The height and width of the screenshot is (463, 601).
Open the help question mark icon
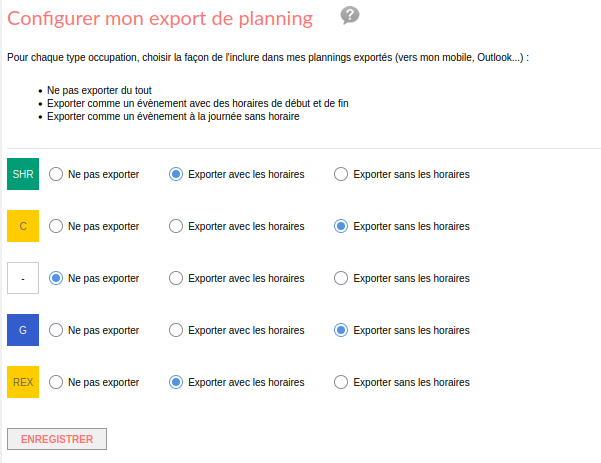tap(350, 16)
